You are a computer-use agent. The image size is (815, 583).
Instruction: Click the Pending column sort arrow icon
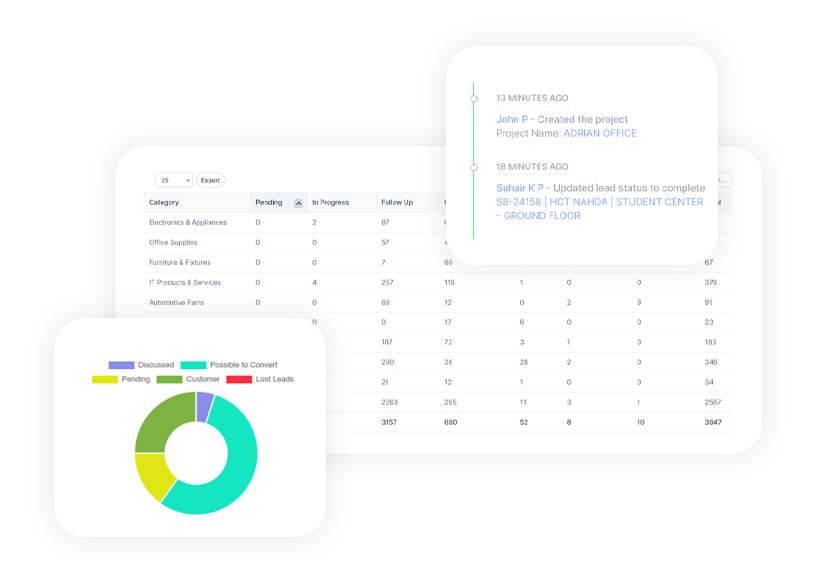click(298, 203)
